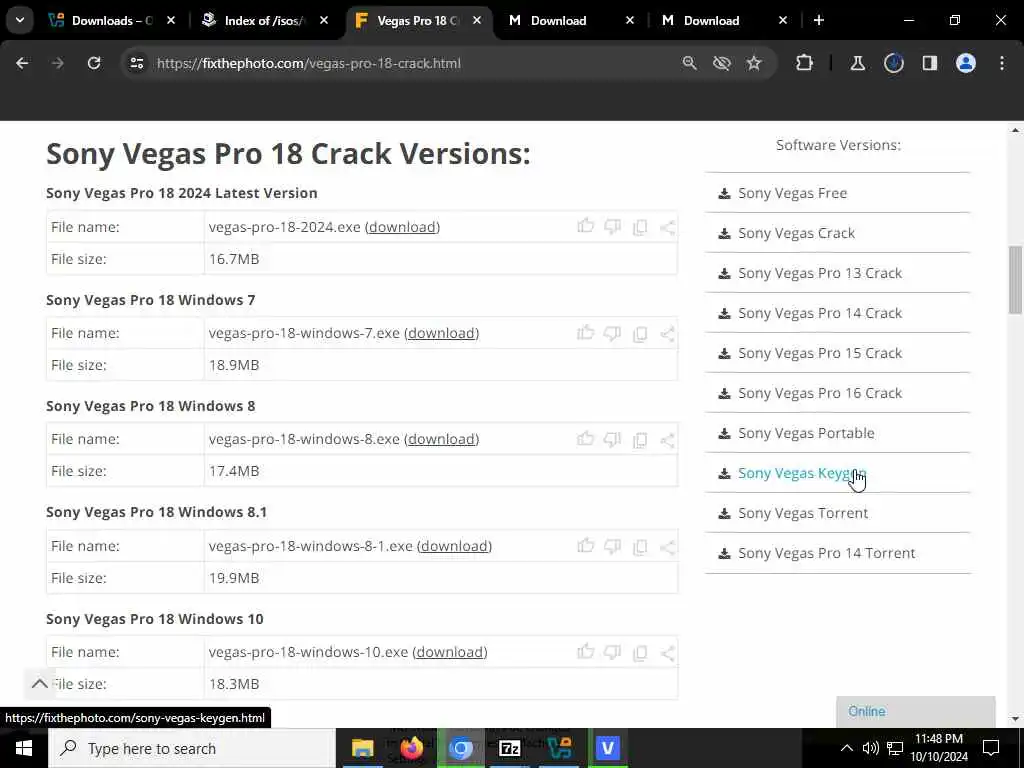View site information icon in address bar
The height and width of the screenshot is (768, 1024).
(x=136, y=63)
